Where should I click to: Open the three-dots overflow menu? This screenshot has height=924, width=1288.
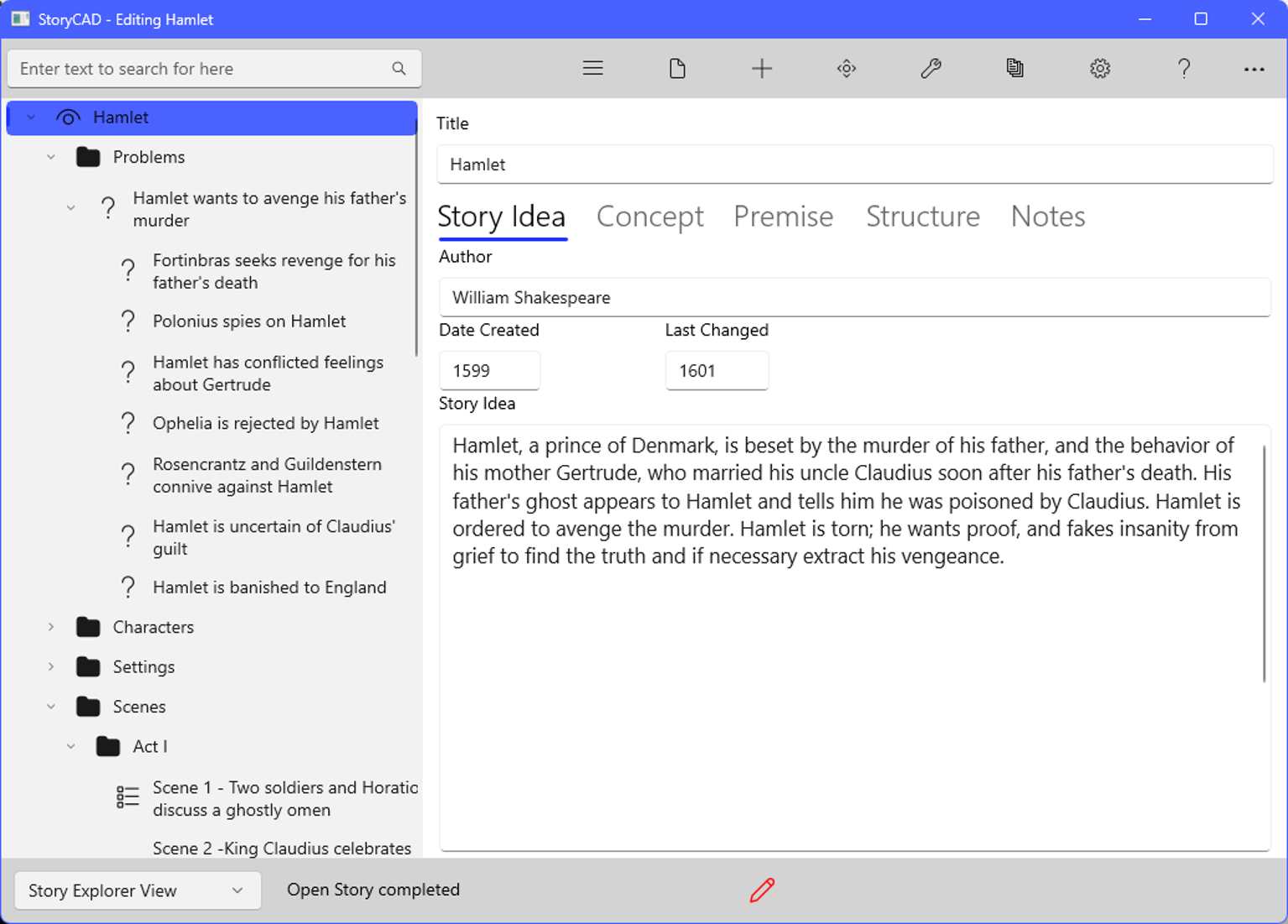click(x=1254, y=69)
